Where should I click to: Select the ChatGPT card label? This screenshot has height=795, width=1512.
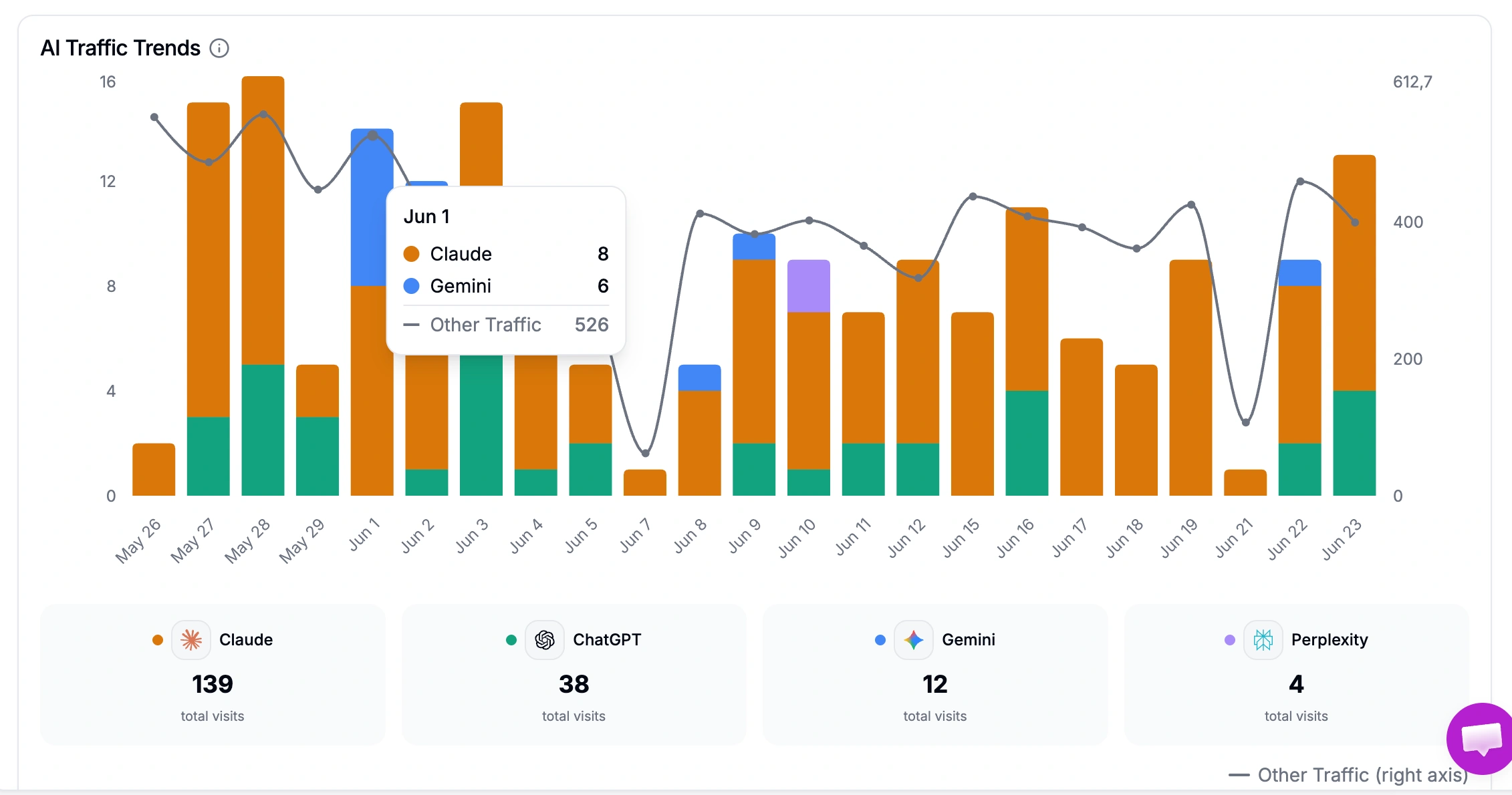click(607, 640)
